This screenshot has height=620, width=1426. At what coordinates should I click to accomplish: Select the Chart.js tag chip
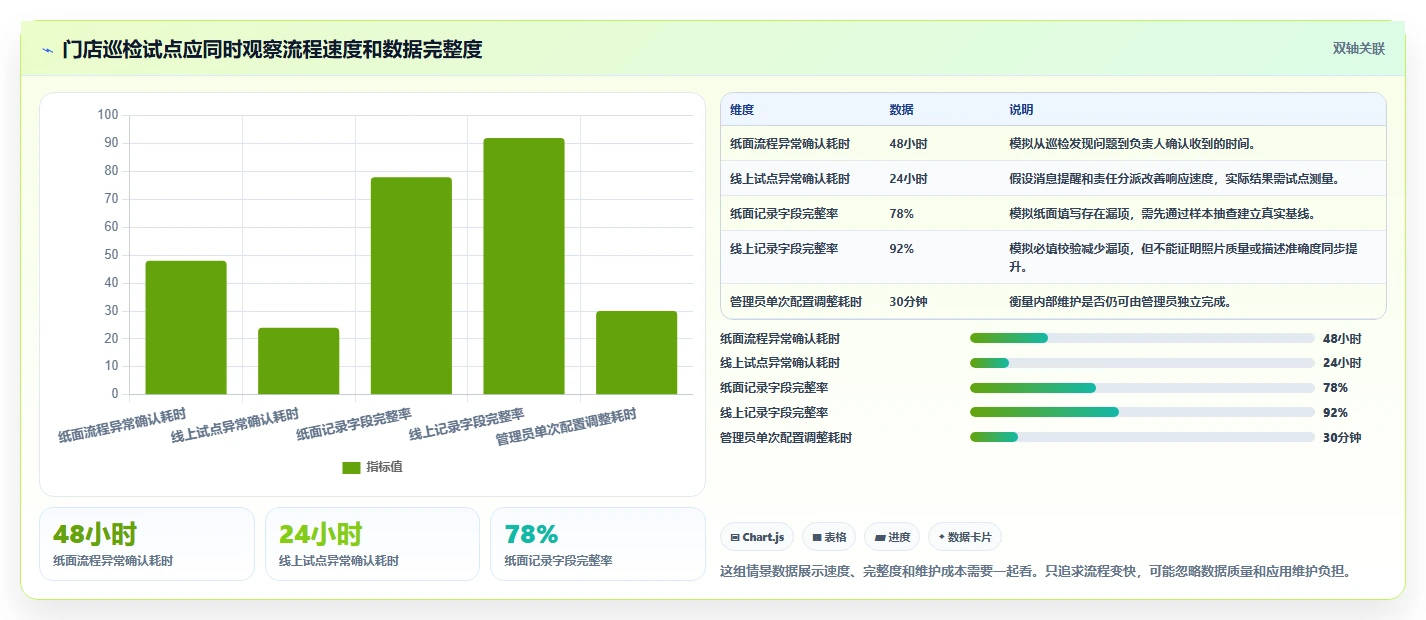click(757, 537)
